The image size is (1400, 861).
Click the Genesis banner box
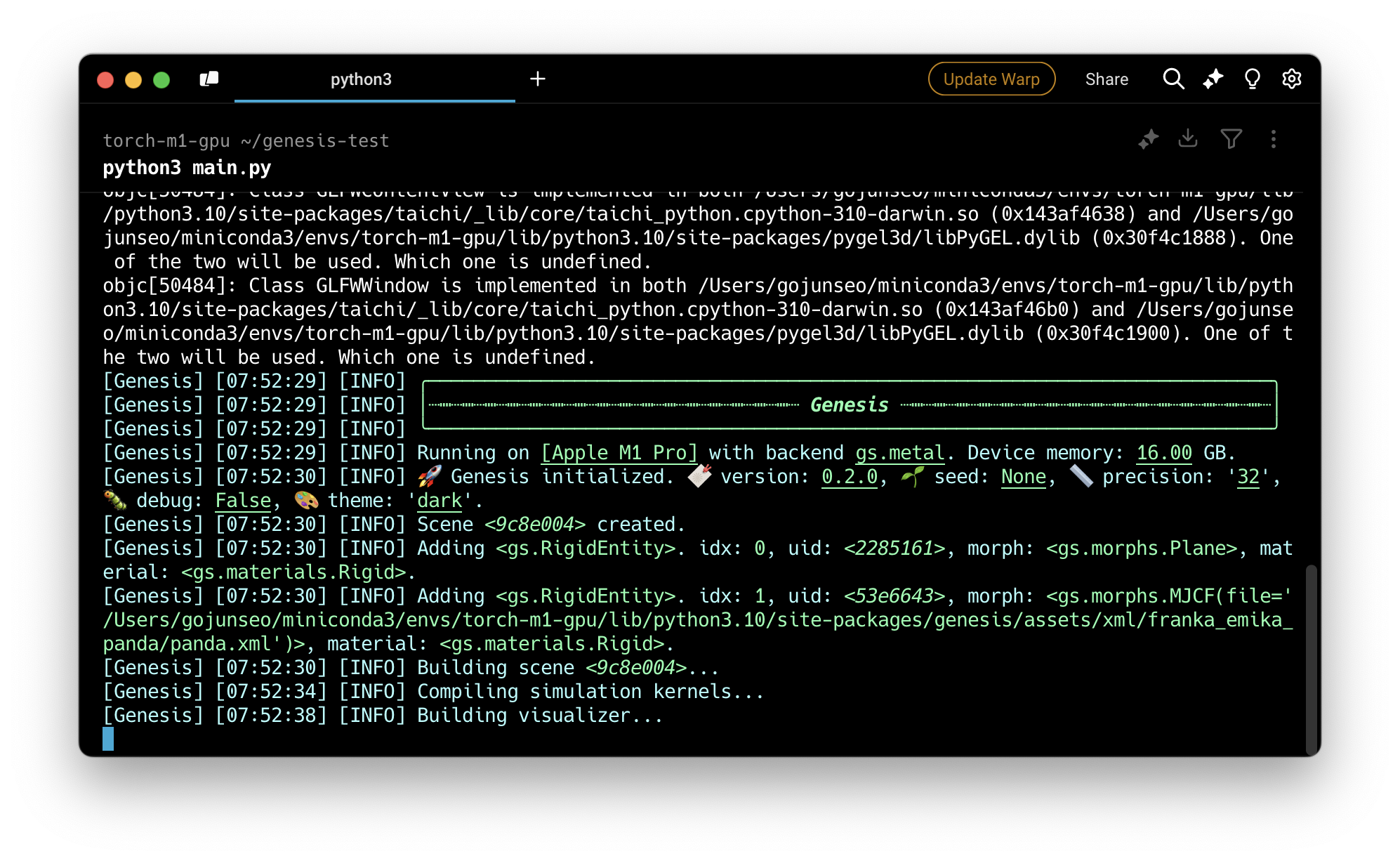849,405
